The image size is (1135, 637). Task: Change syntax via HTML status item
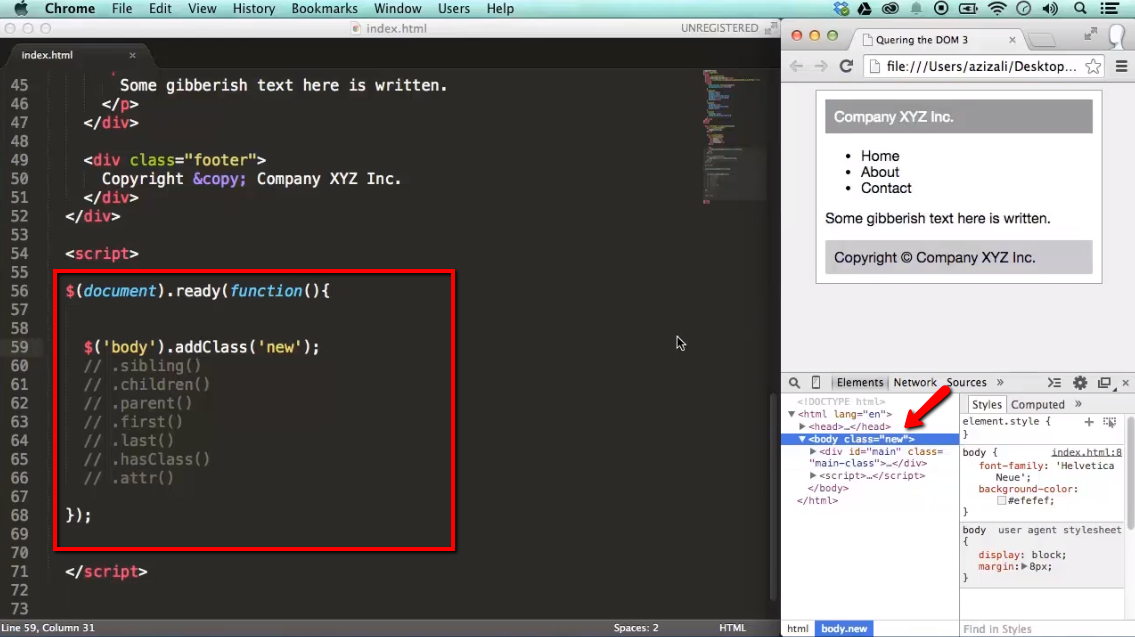coord(732,628)
